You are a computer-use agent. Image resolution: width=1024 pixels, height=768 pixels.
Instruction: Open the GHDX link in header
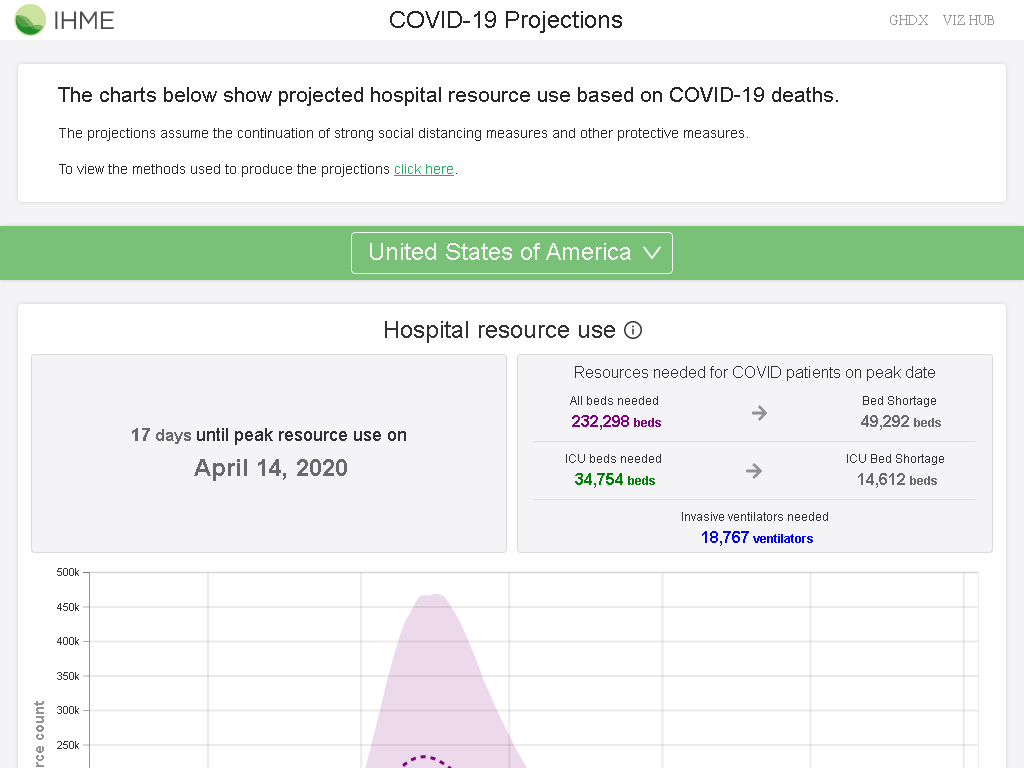pos(908,20)
